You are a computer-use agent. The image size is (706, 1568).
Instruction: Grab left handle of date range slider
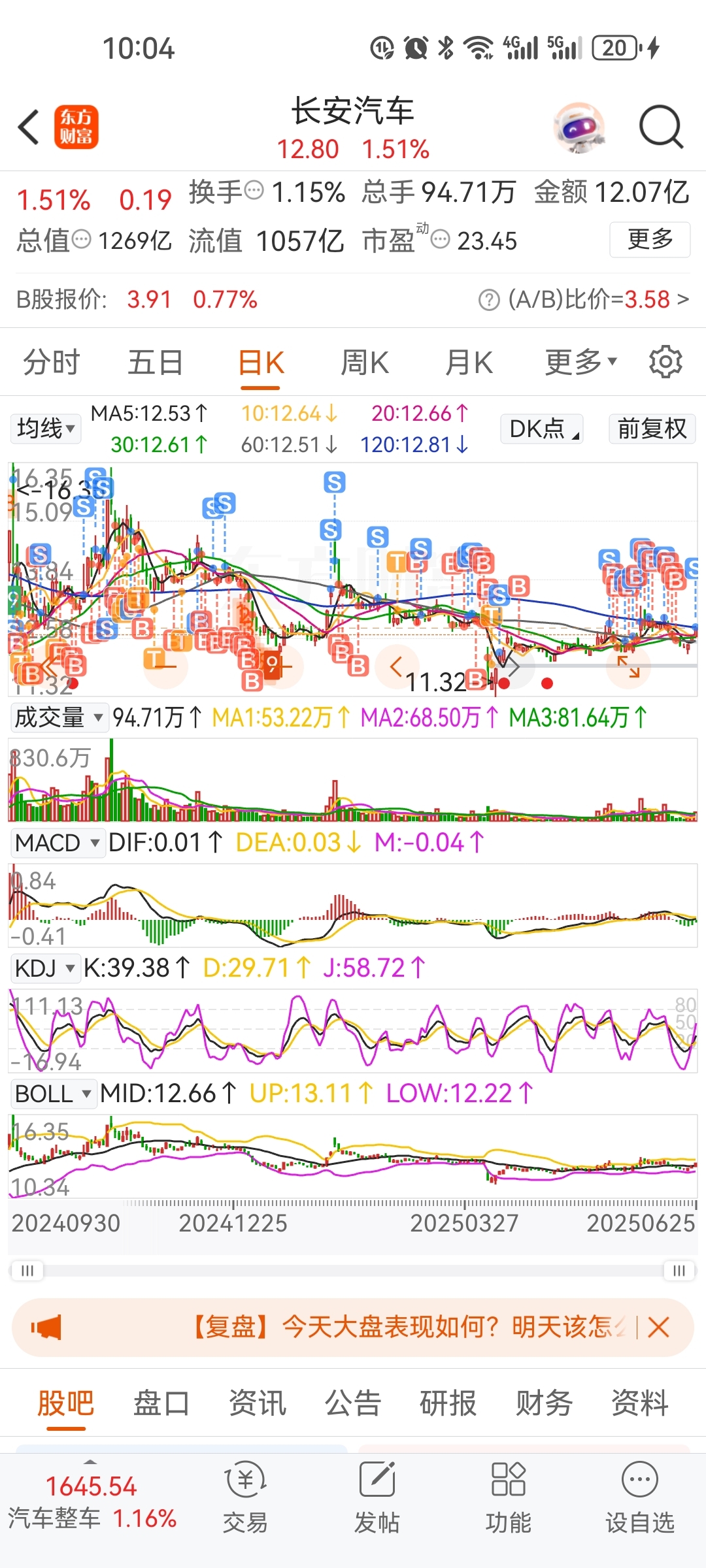[x=27, y=1271]
